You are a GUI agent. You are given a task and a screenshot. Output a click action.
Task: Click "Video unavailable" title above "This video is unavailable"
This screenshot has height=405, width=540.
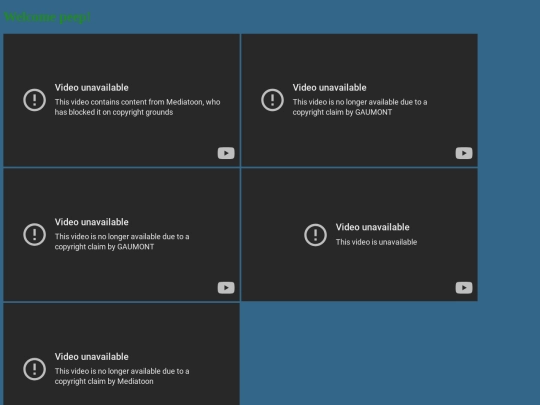coord(373,227)
